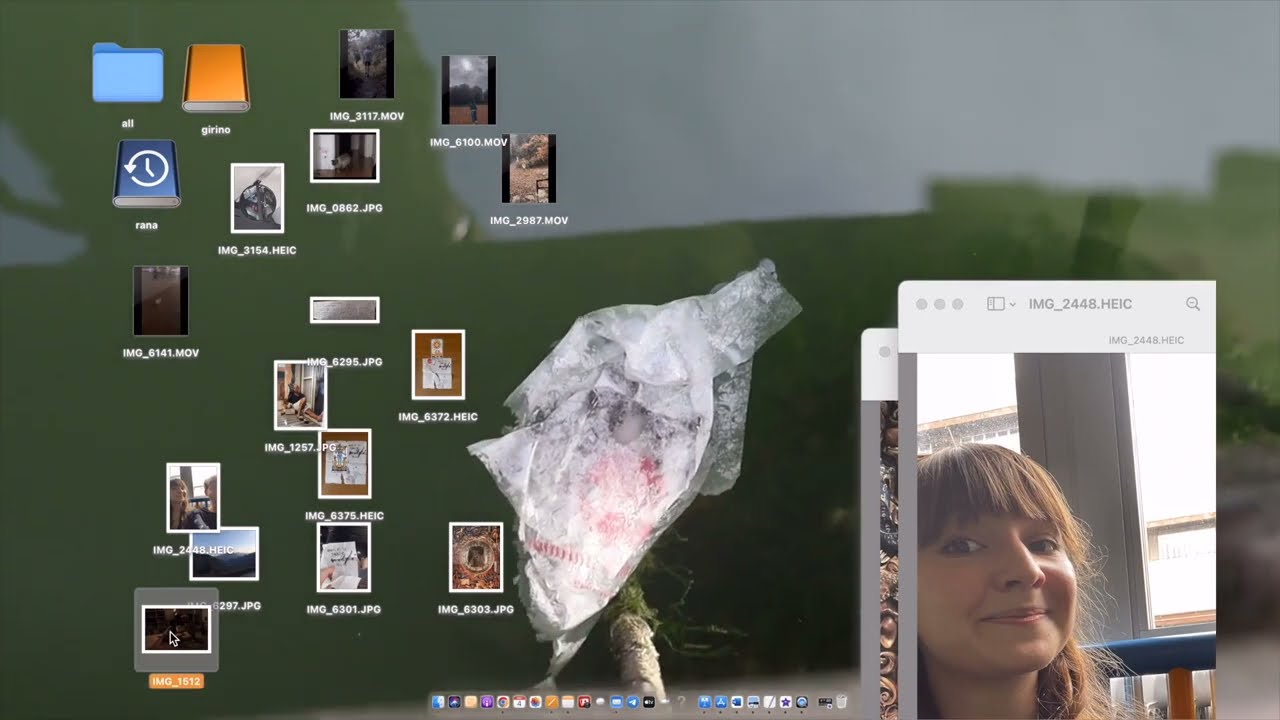Open Photos from the Dock
Screen dimensions: 1280x720
[x=535, y=702]
